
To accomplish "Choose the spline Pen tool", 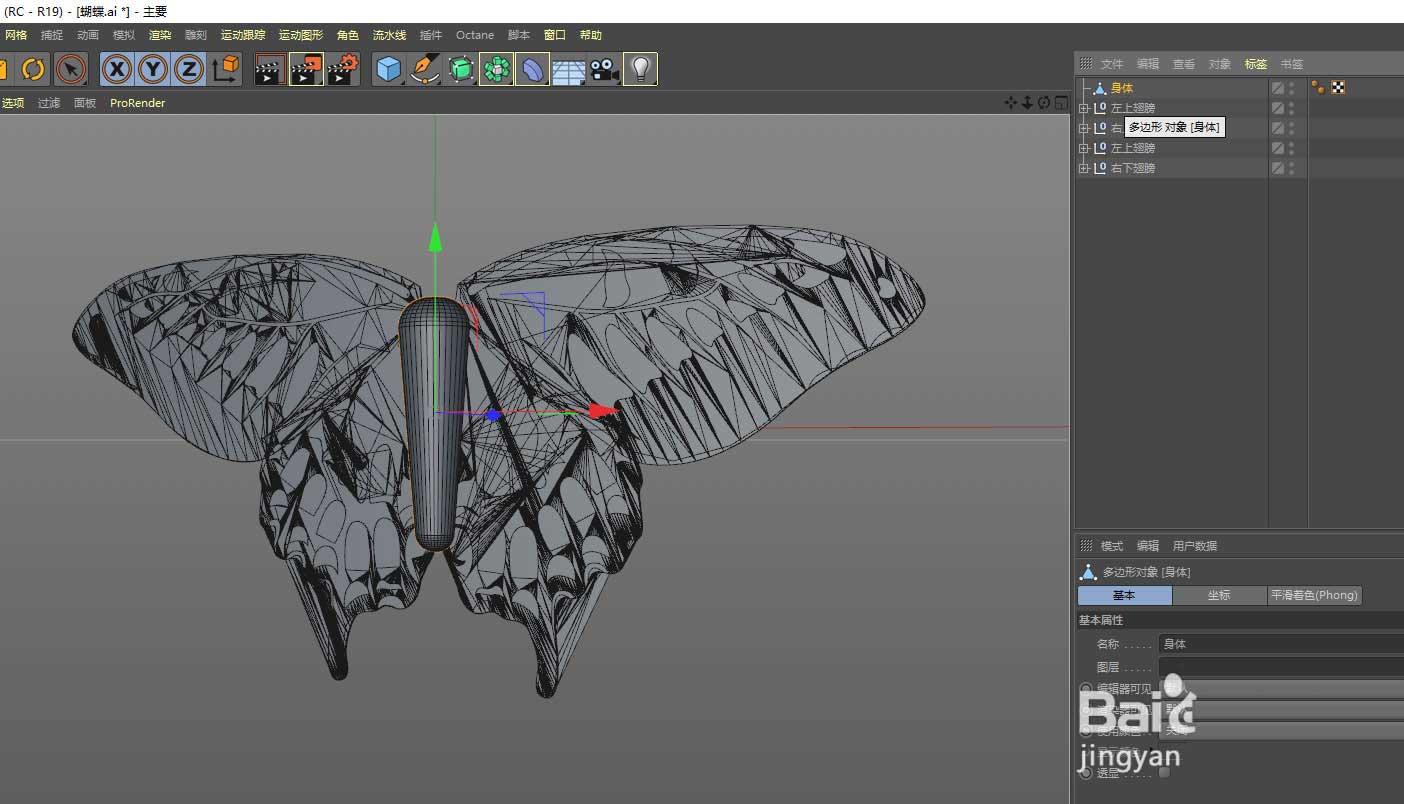I will (425, 69).
